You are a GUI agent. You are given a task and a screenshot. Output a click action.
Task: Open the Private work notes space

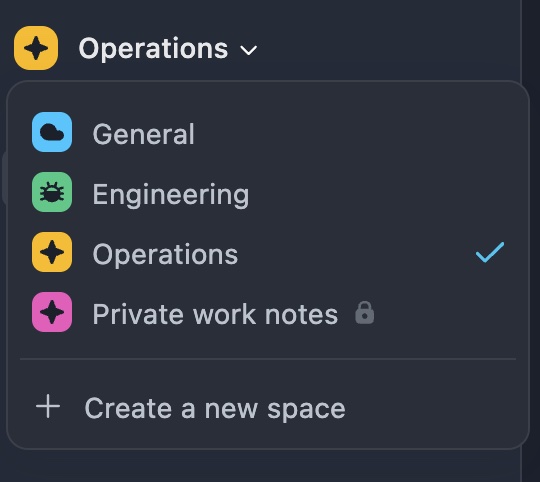click(268, 312)
